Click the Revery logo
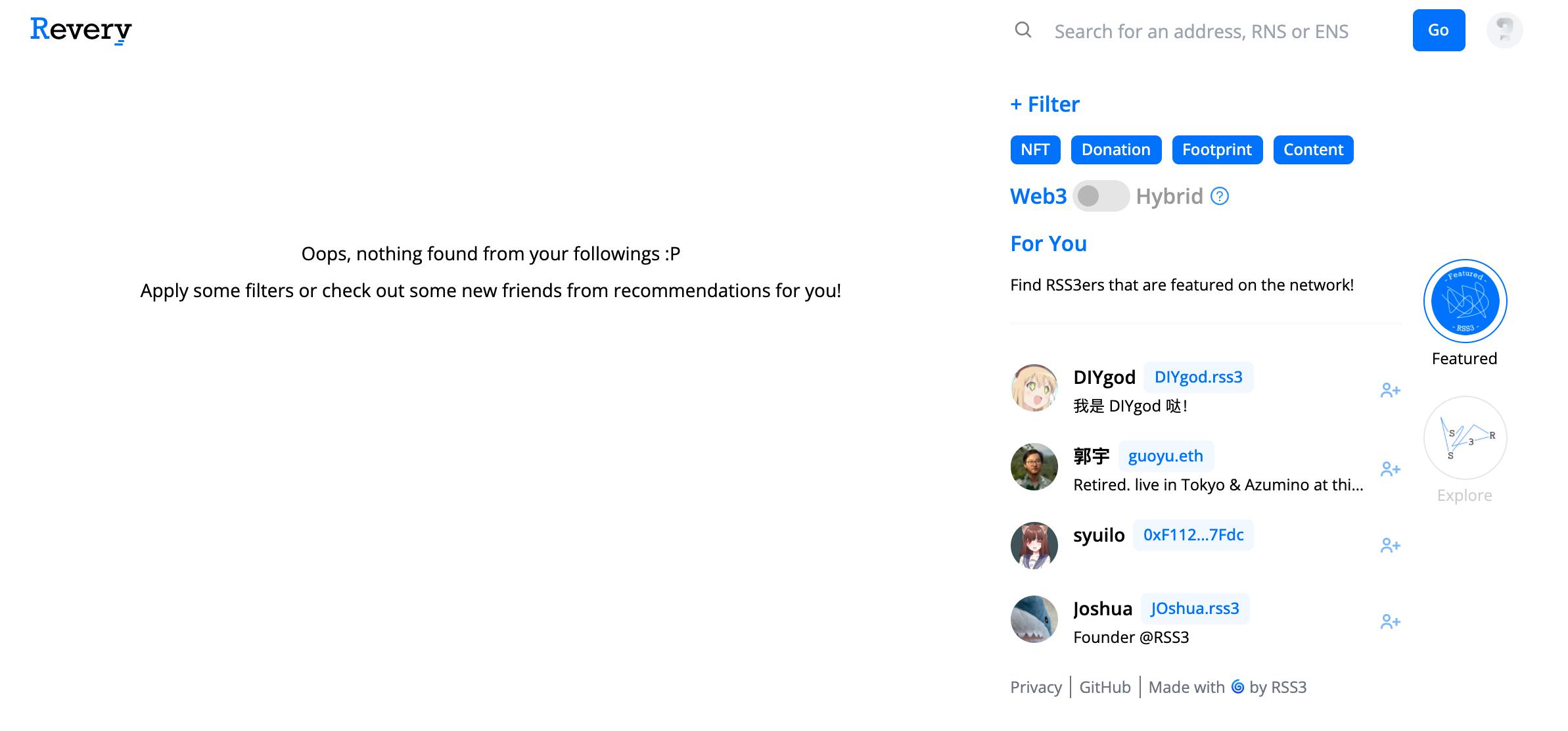 81,30
